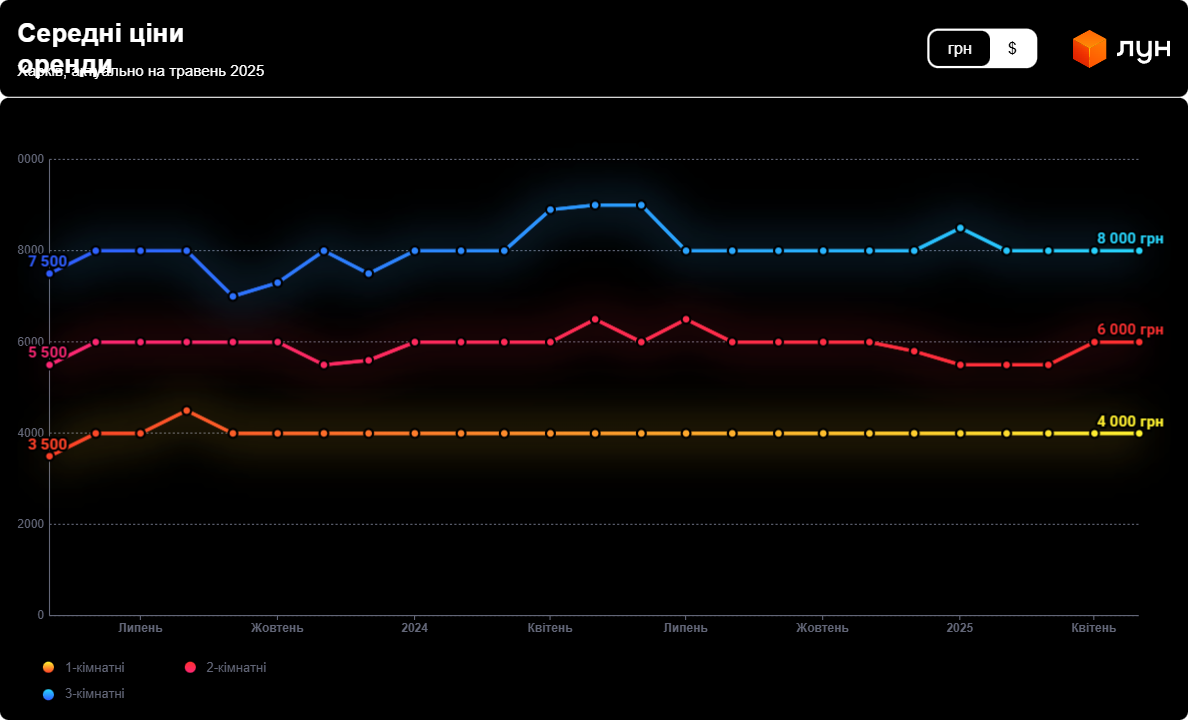Viewport: 1188px width, 720px height.
Task: Select the blue line's lowest point at 7000
Action: coord(232,296)
